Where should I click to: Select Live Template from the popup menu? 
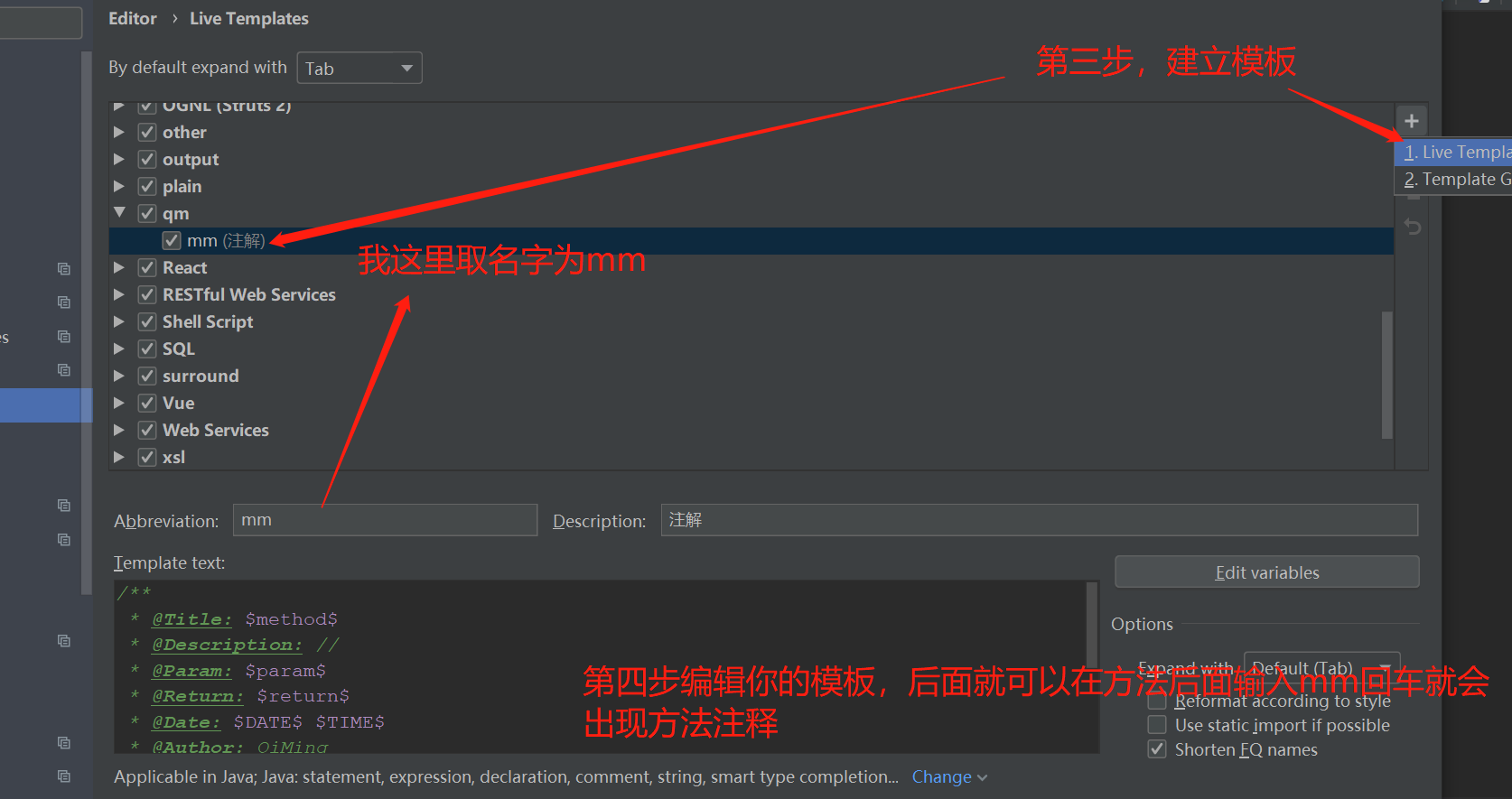[1455, 153]
